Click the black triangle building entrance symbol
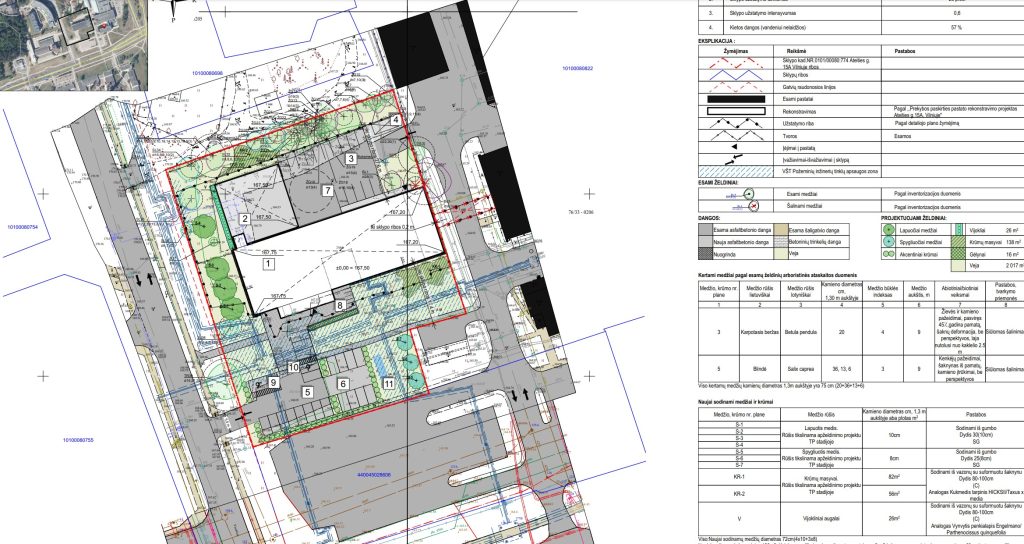Image resolution: width=1024 pixels, height=544 pixels. [736, 148]
